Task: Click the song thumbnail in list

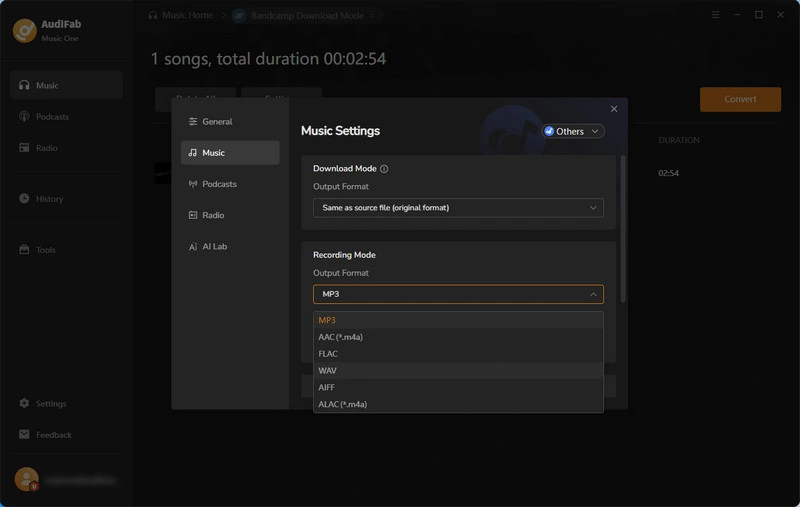Action: (163, 173)
